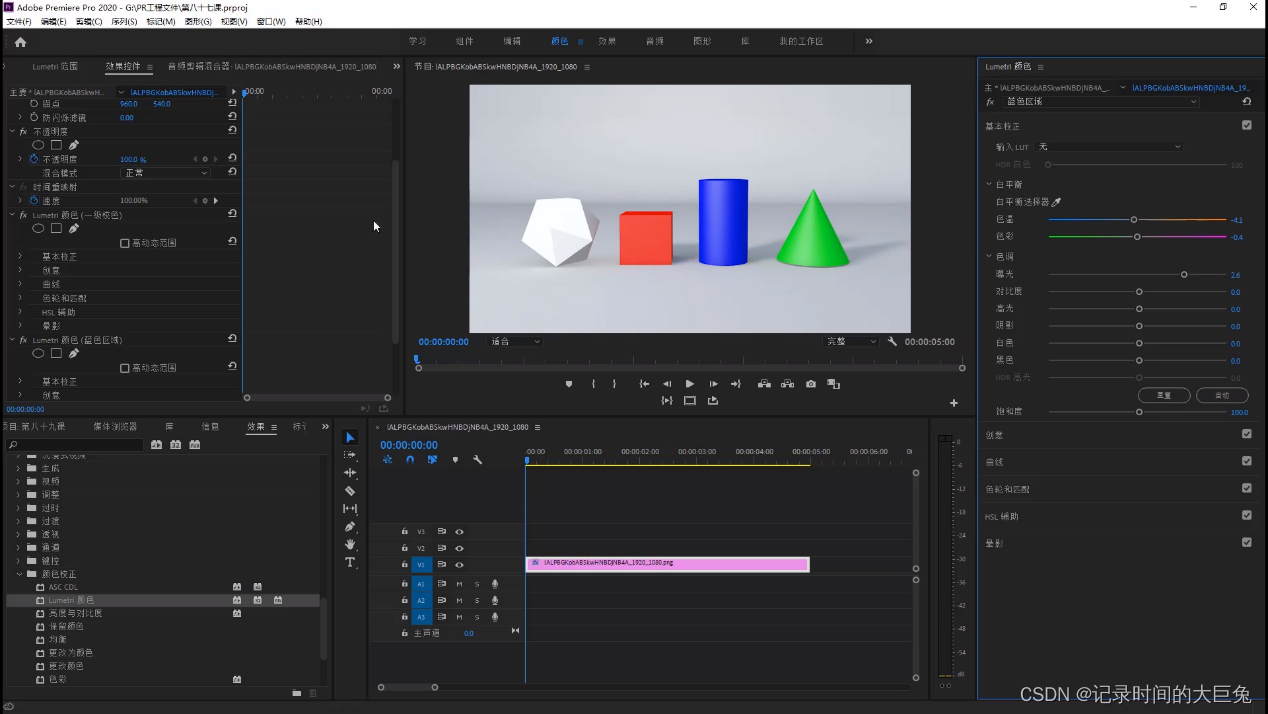The height and width of the screenshot is (714, 1268).
Task: Select the Pen tool in the toolbar
Action: [x=350, y=527]
